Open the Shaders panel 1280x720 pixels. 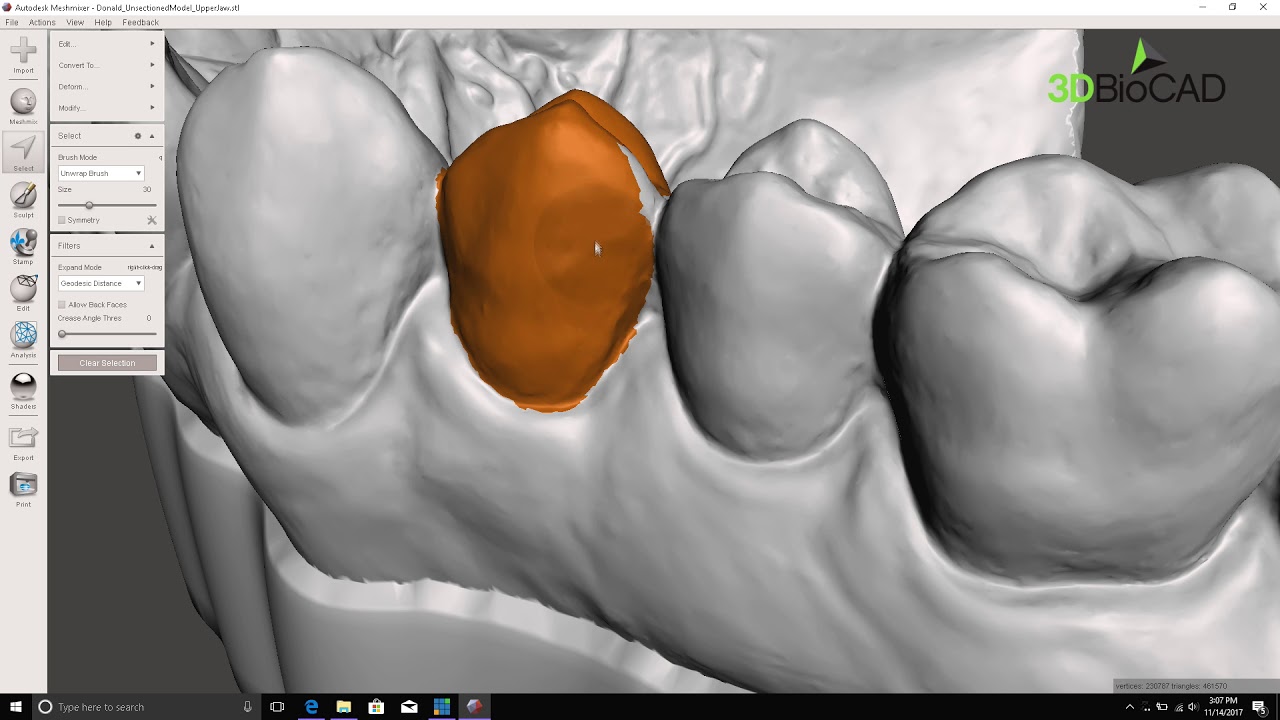pyautogui.click(x=23, y=386)
